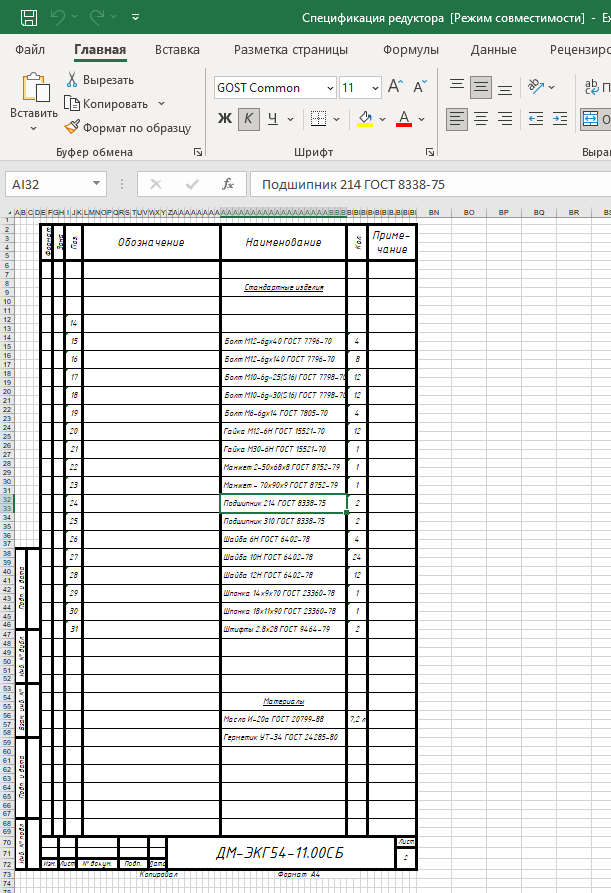Select cell Масло И-20а ГОСТ 20799-88
Image resolution: width=611 pixels, height=893 pixels.
[283, 719]
